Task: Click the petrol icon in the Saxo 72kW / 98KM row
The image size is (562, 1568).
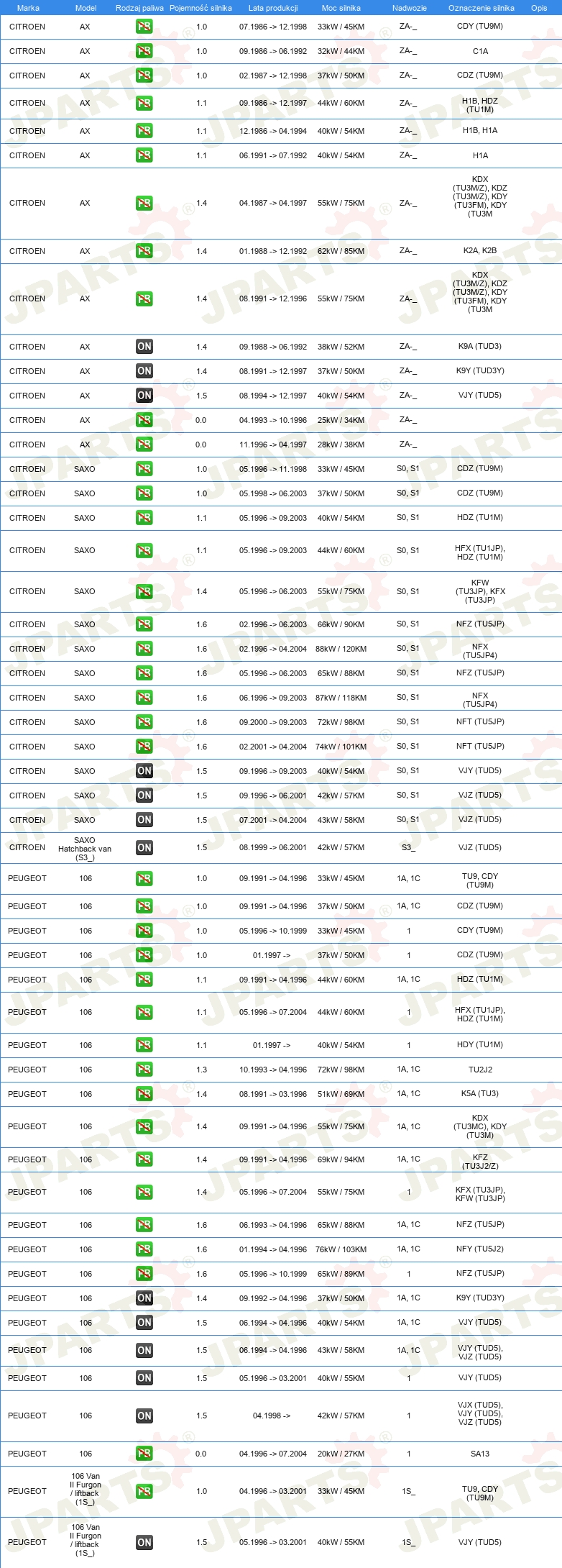Action: [144, 722]
